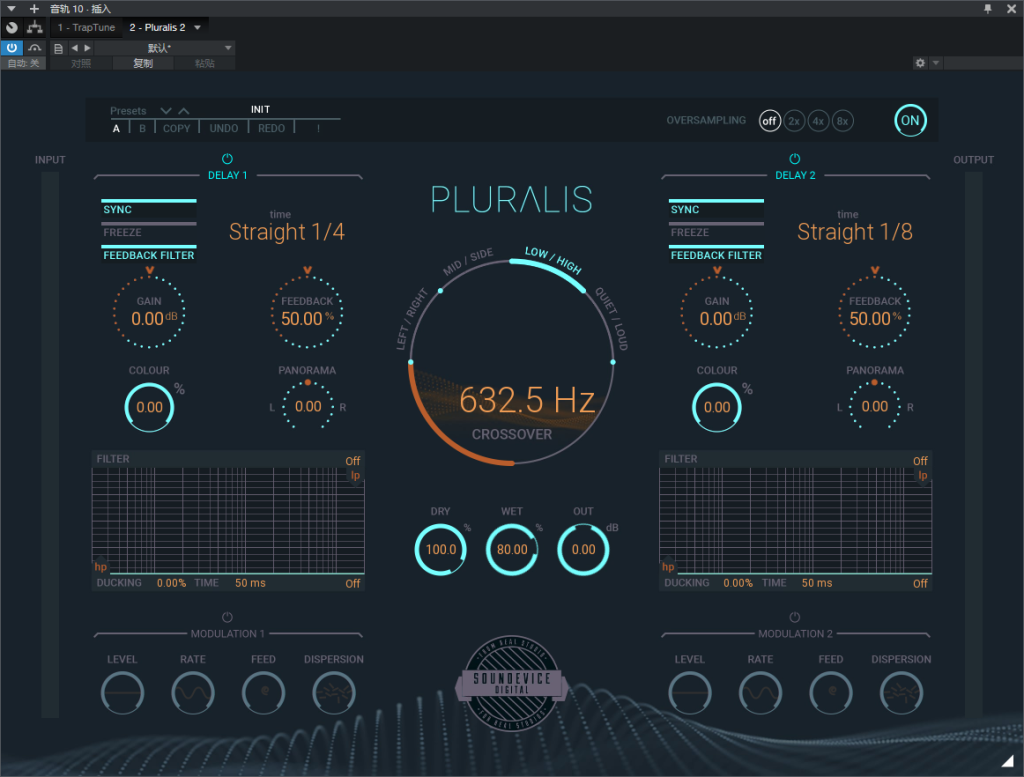Click the UNDO button

pyautogui.click(x=223, y=129)
